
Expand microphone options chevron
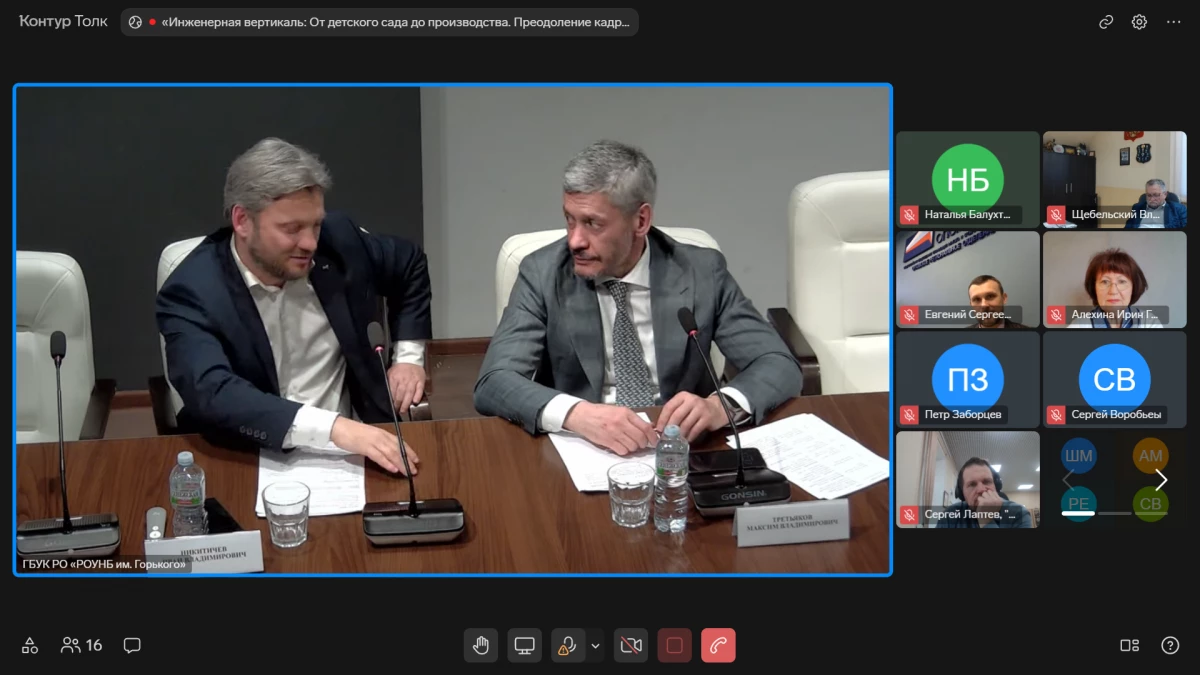point(596,645)
